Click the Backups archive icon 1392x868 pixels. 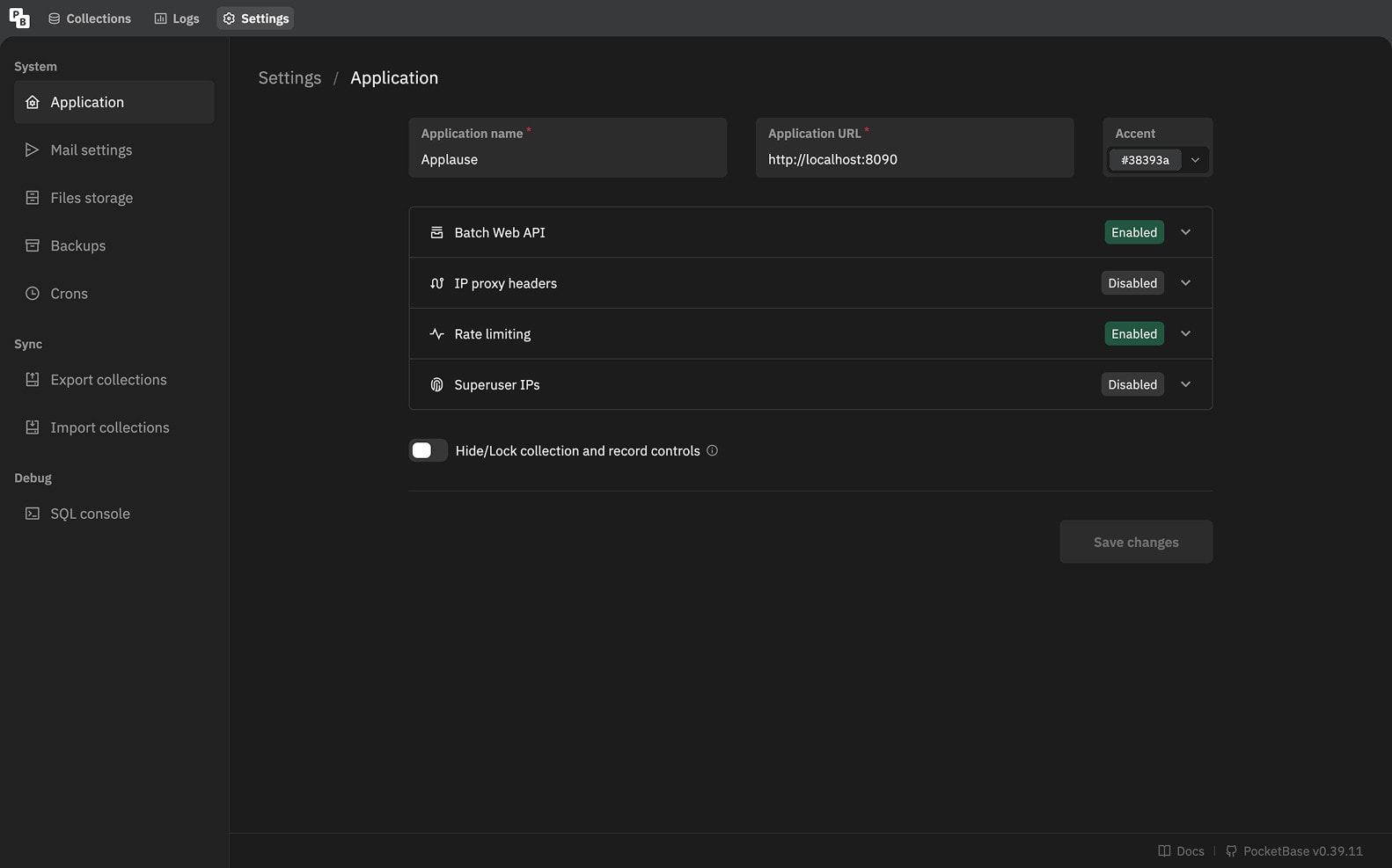pos(33,245)
